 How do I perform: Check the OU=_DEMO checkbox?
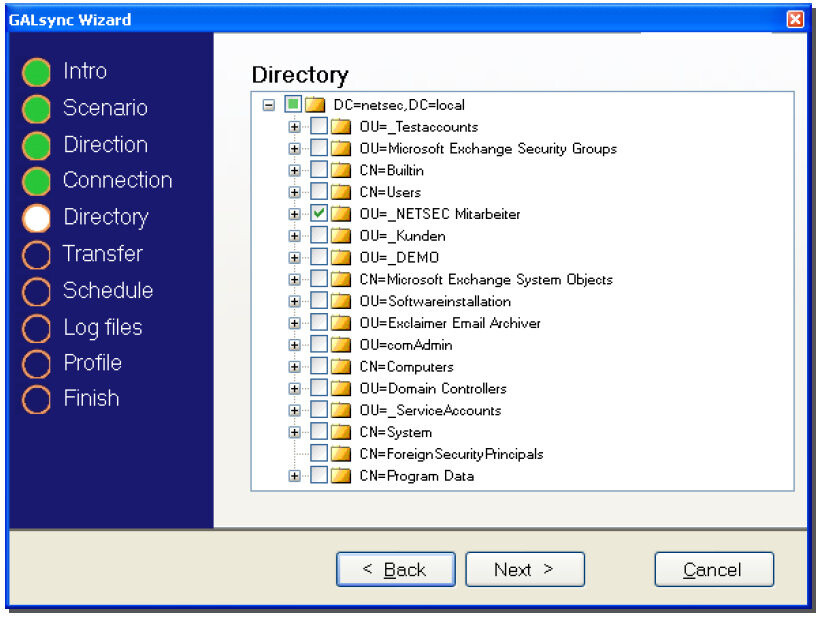(x=319, y=257)
